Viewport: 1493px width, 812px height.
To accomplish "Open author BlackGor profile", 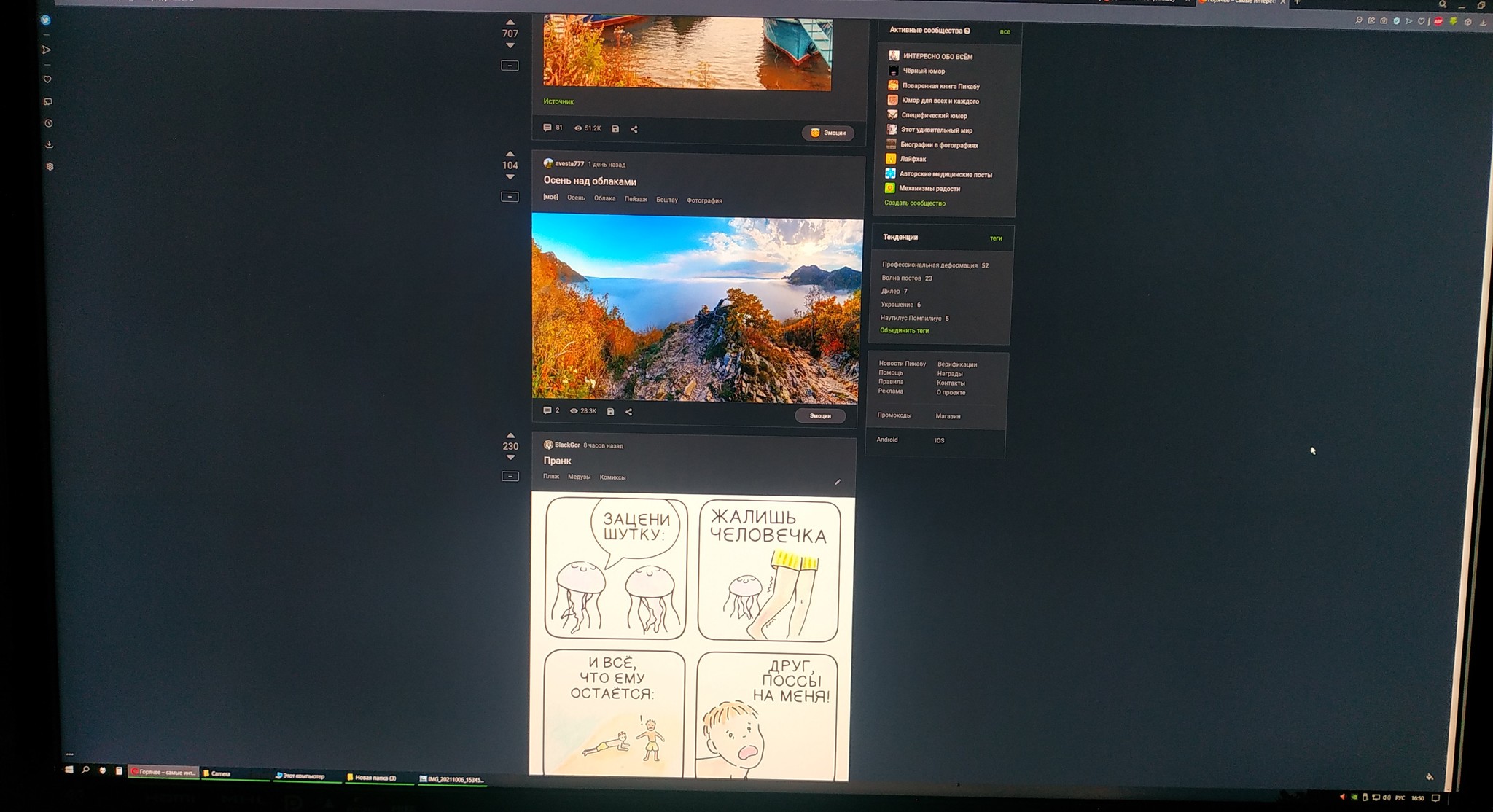I will tap(567, 445).
